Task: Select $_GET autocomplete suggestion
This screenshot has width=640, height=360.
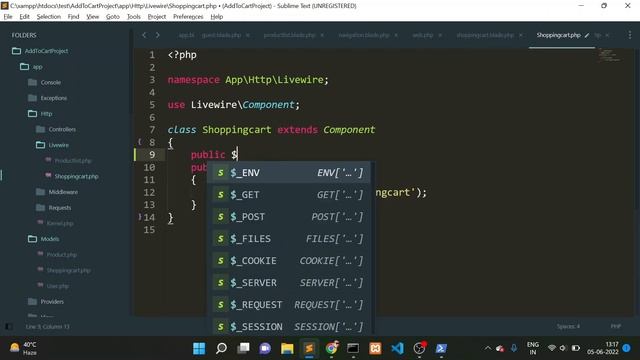Action: pyautogui.click(x=288, y=195)
